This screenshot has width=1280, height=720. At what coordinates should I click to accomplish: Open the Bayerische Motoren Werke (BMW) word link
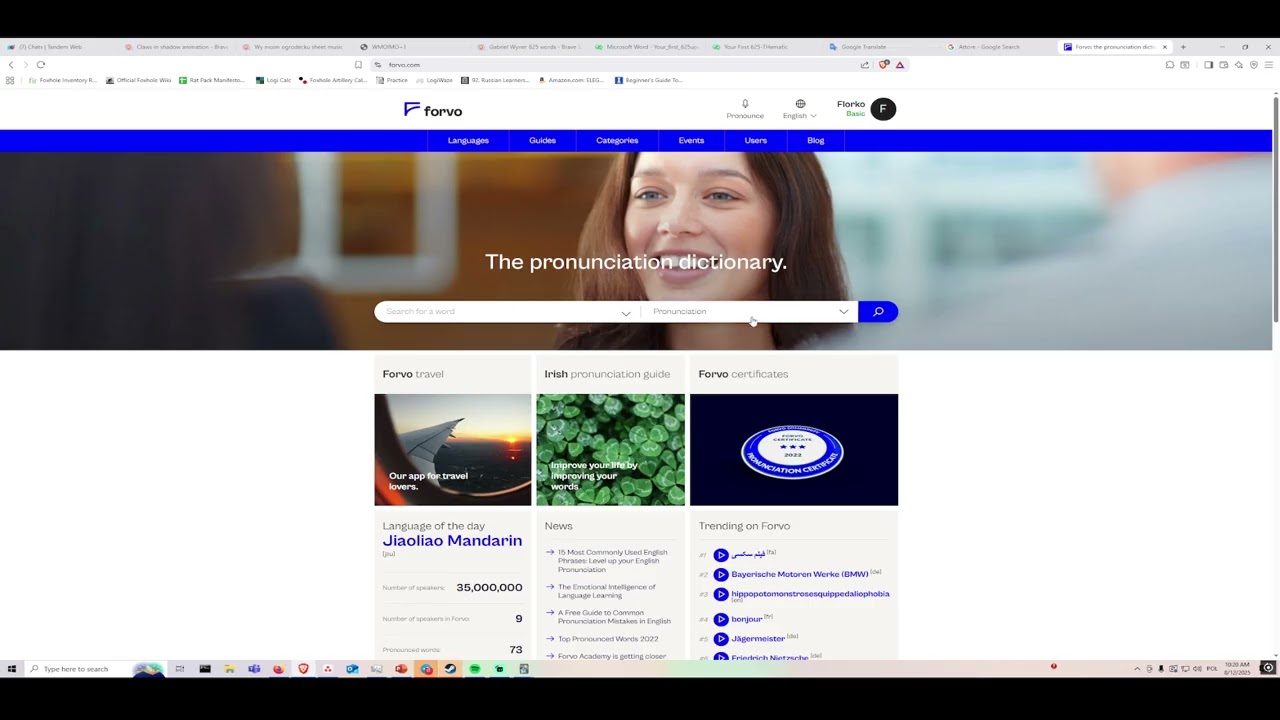799,575
